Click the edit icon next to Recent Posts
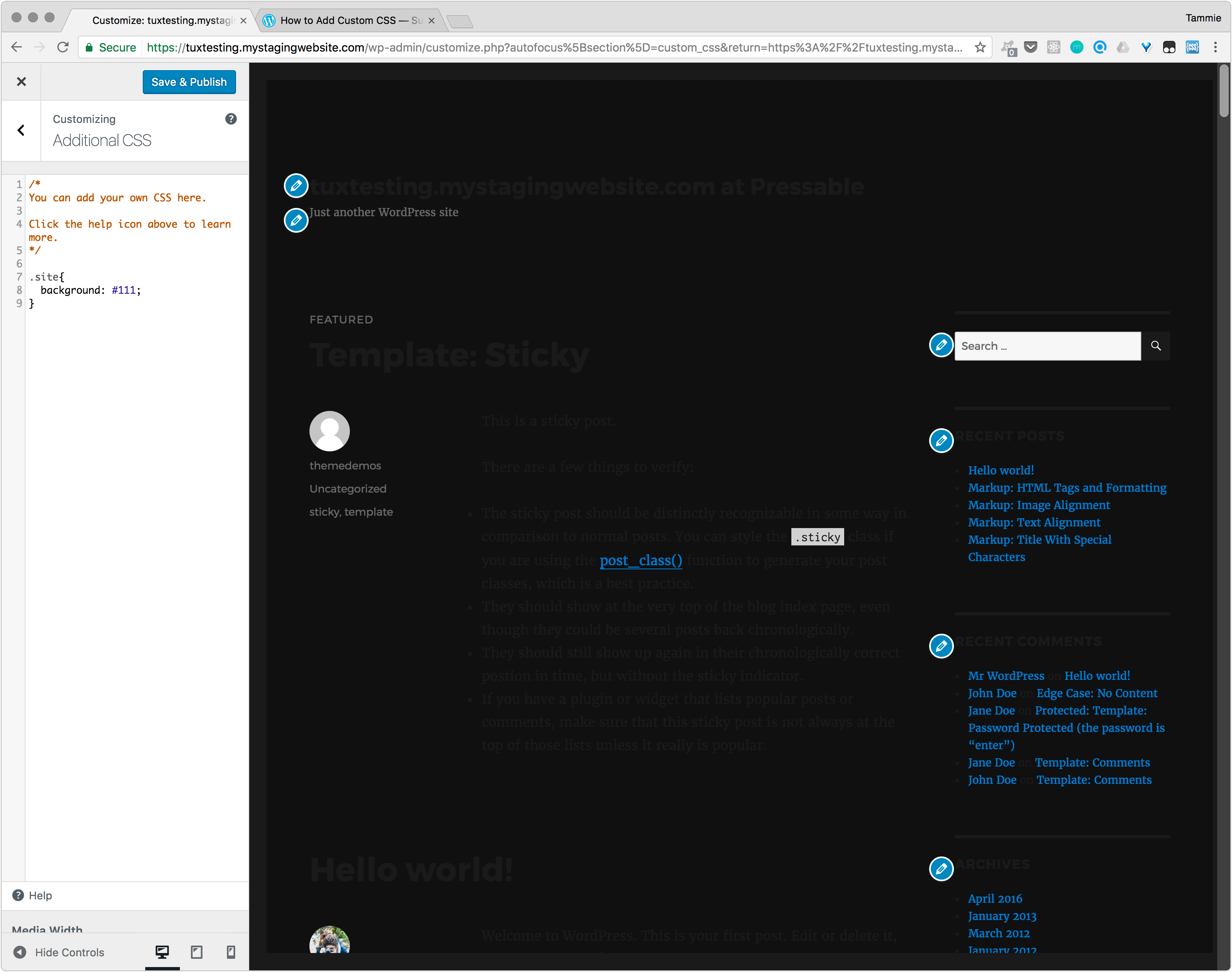This screenshot has height=972, width=1232. pos(941,441)
